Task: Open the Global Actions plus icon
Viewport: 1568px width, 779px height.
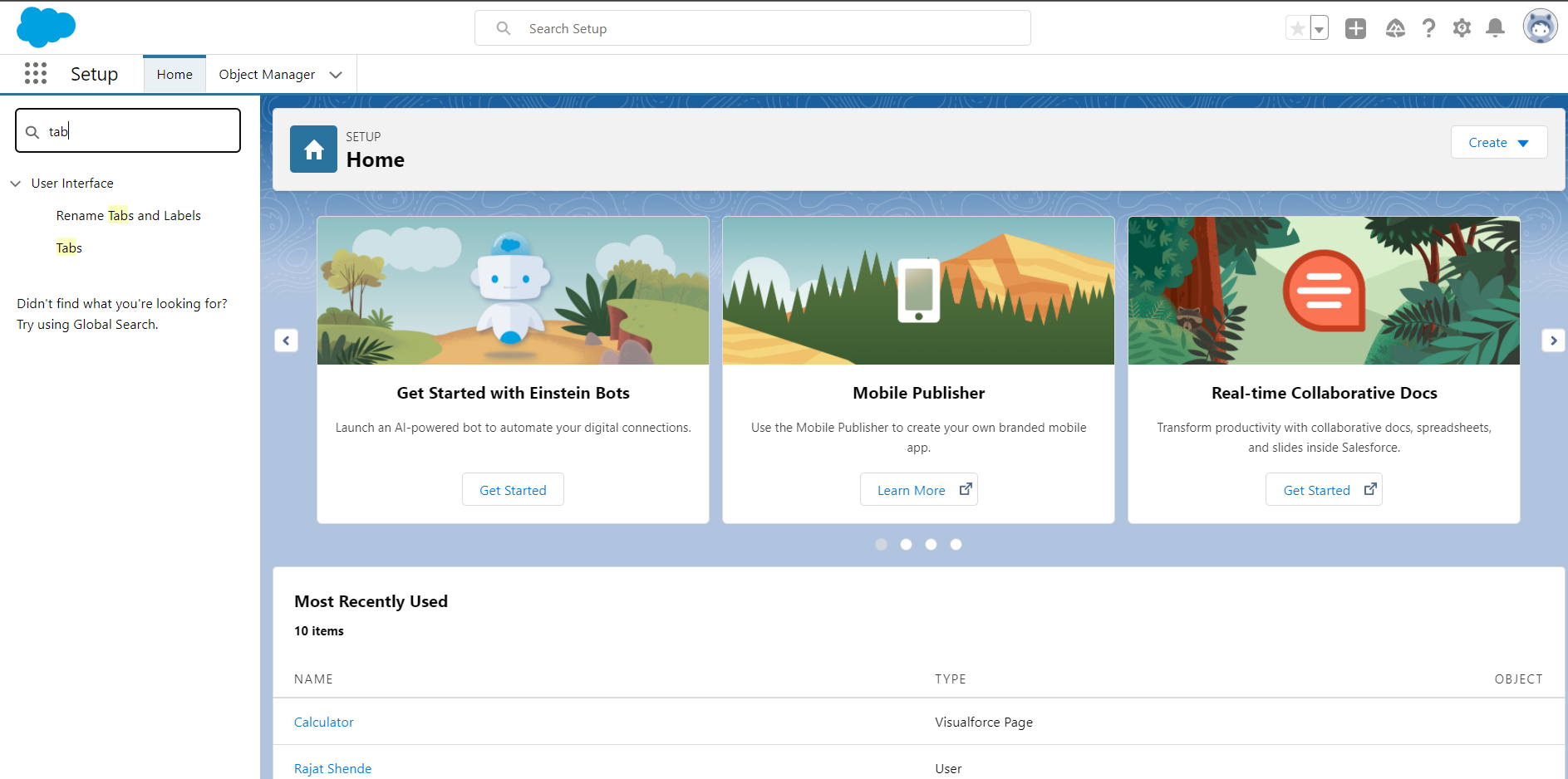Action: click(1355, 28)
